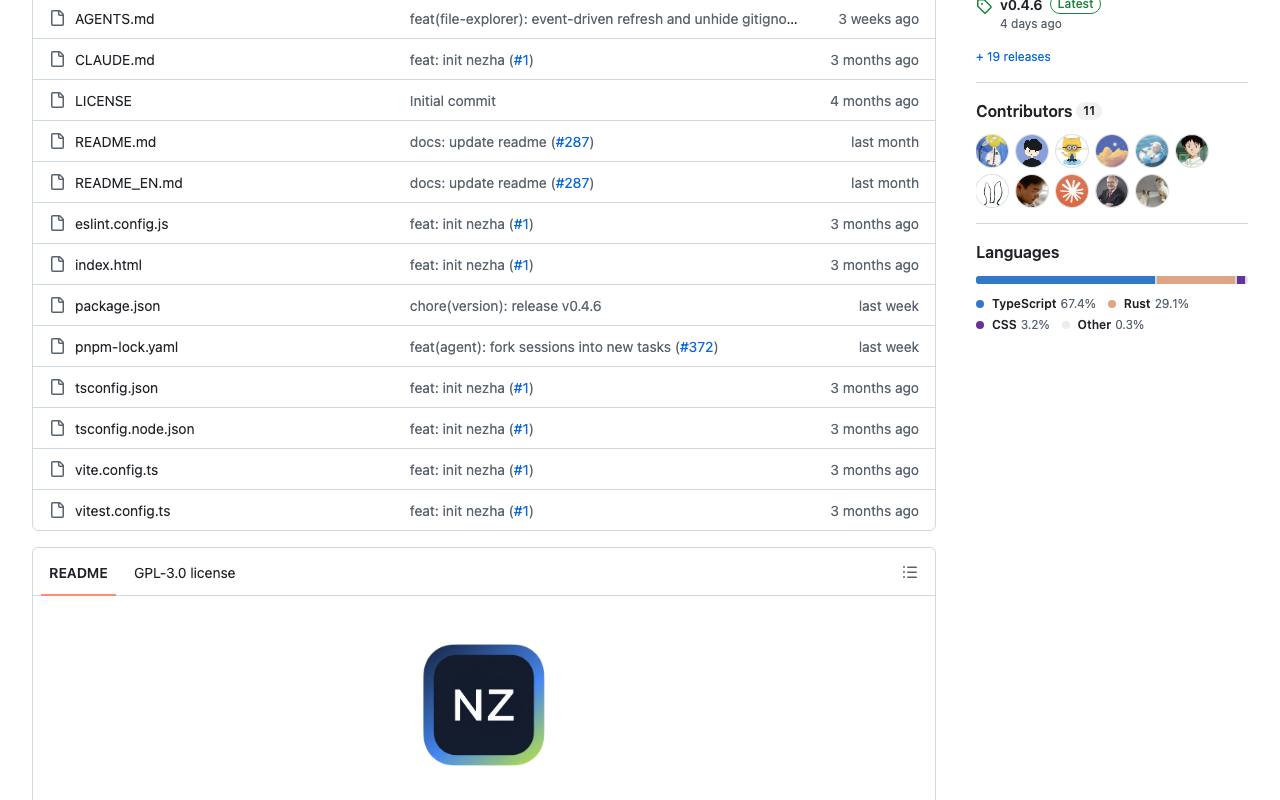1280x800 pixels.
Task: Open the rabbit ears line-drawing avatar
Action: click(992, 191)
